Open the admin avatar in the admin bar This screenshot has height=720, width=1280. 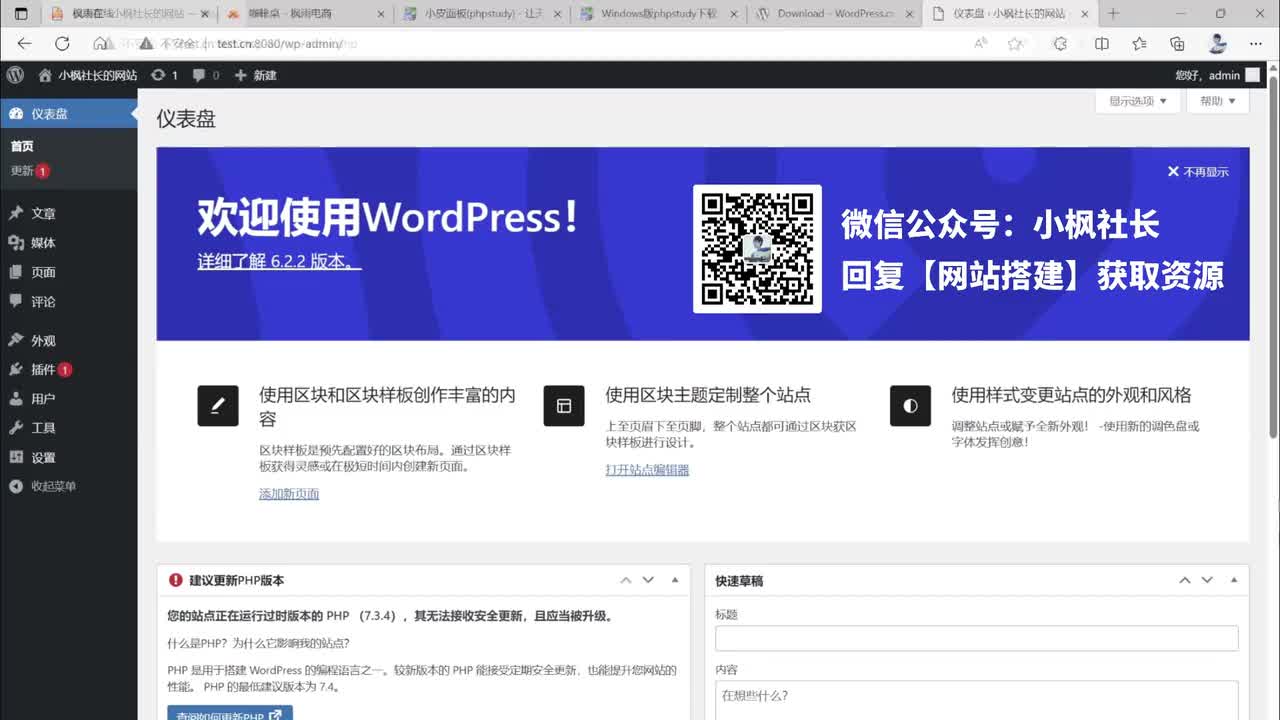[x=1252, y=75]
